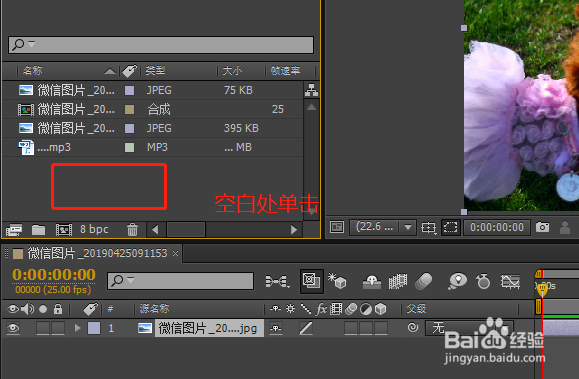Click the project panel scroll up arrow

(311, 107)
